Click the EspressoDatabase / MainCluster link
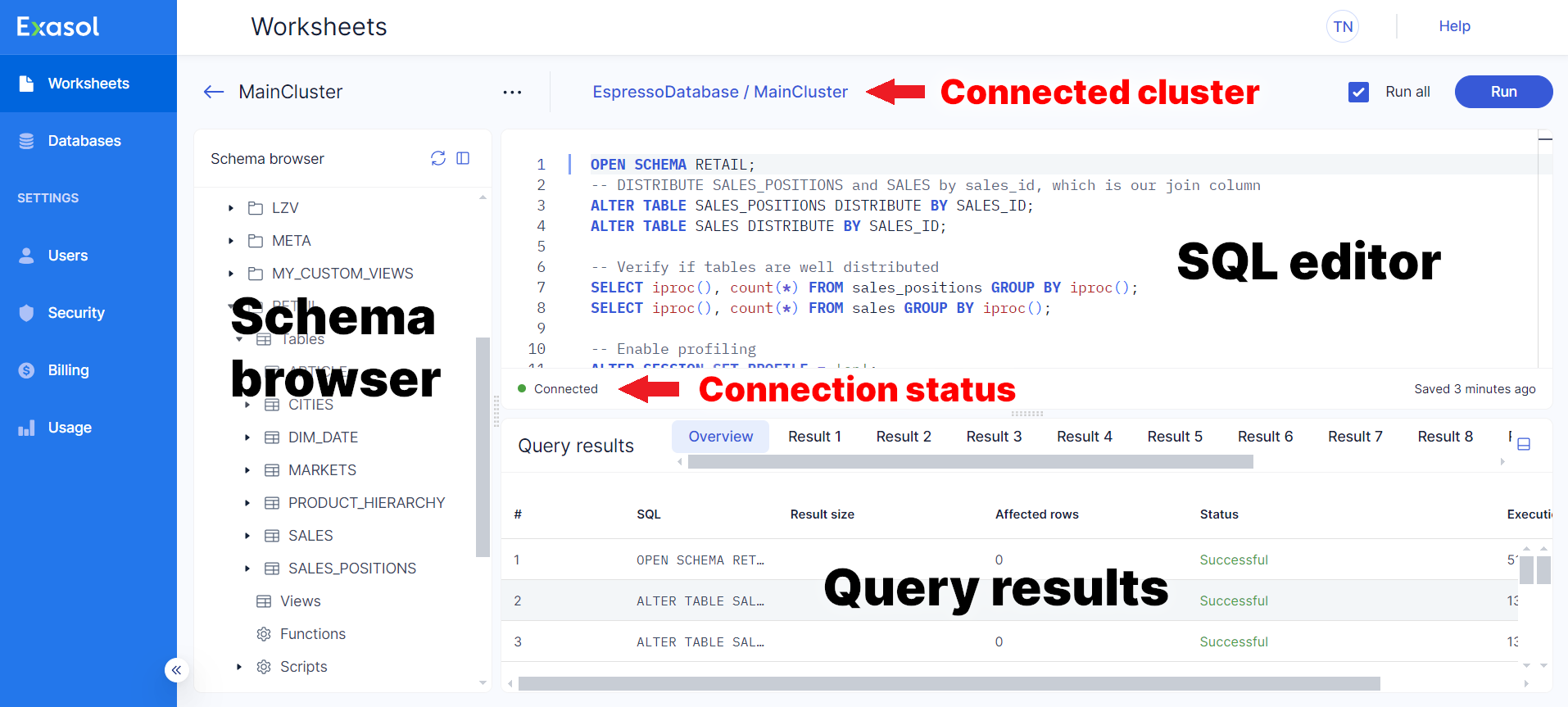Screen dimensions: 1568x707 (x=720, y=92)
